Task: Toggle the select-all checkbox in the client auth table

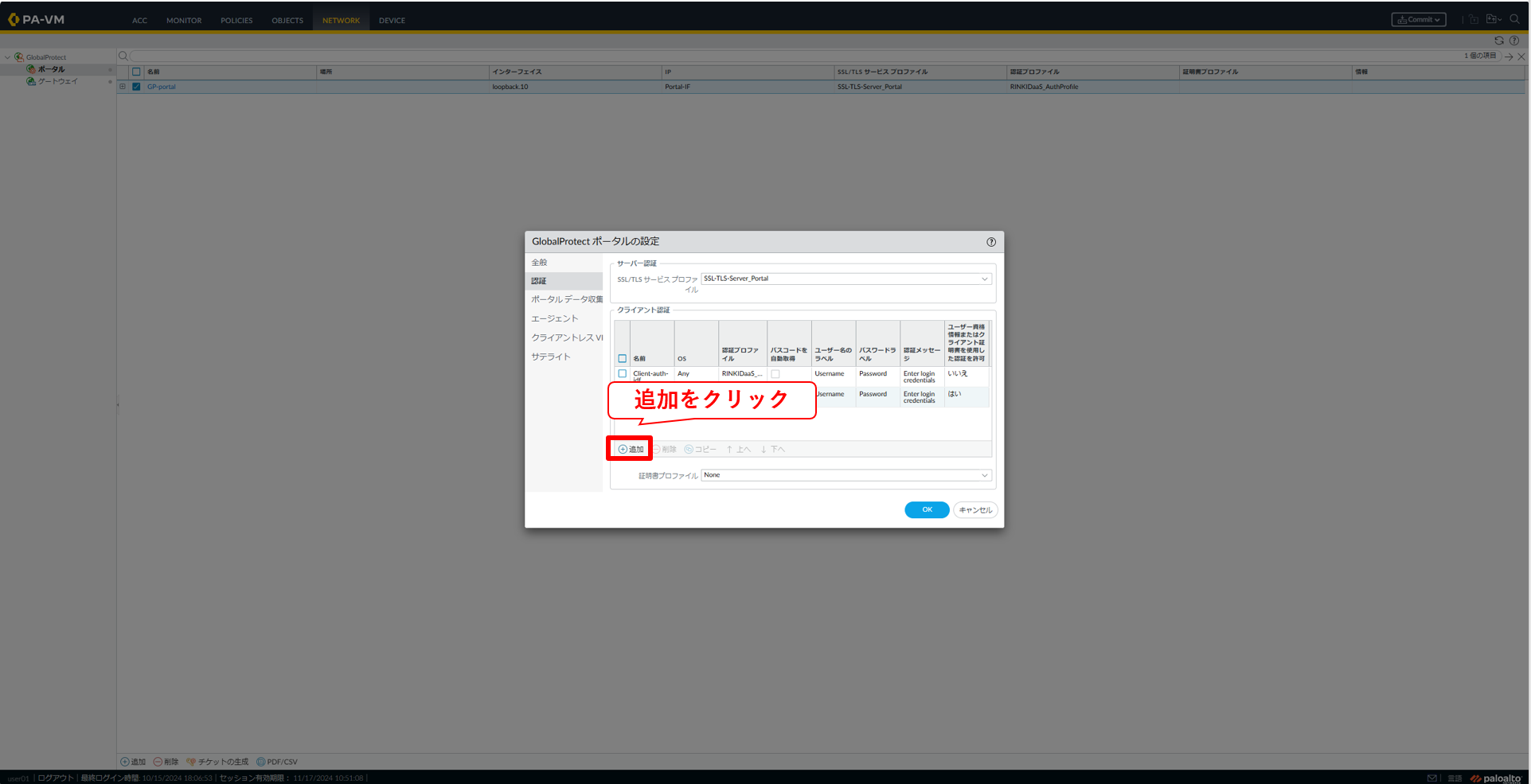Action: (623, 359)
